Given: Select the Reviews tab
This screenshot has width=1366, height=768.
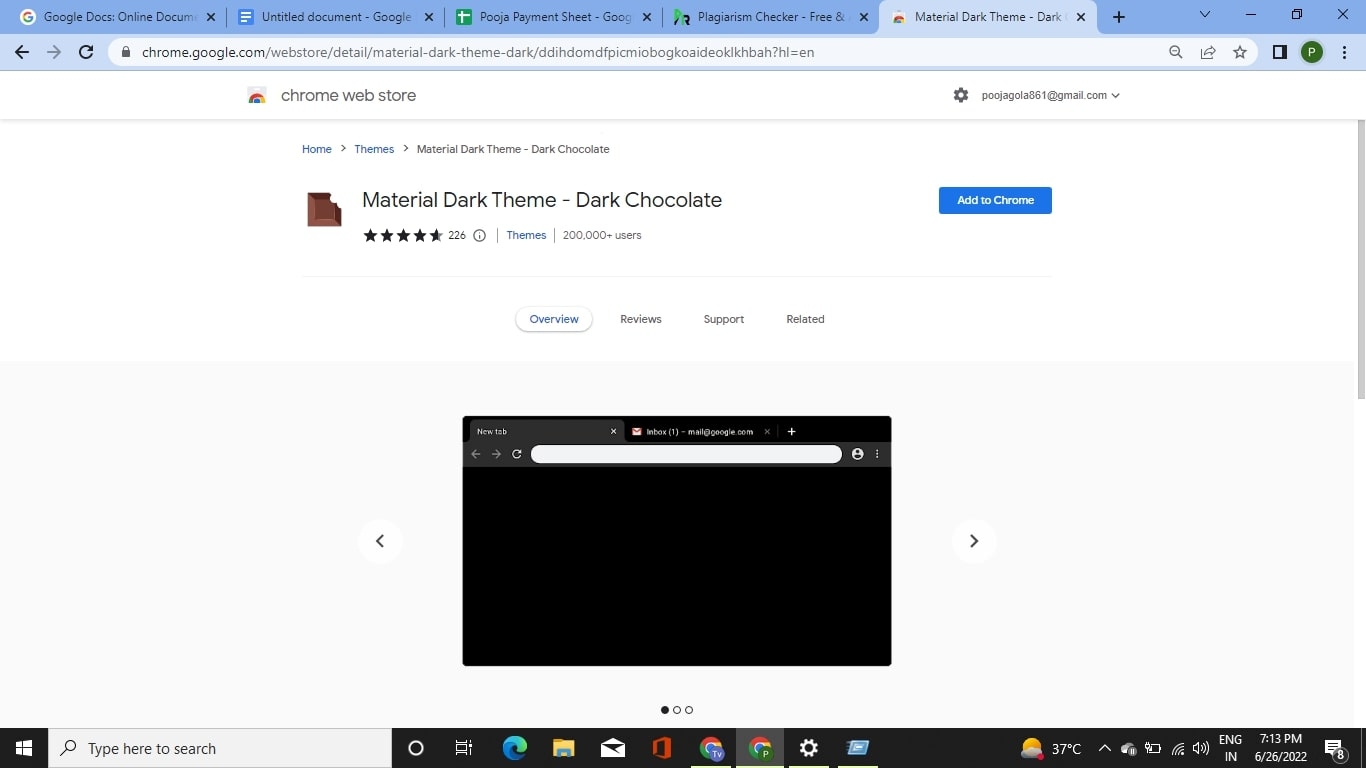Looking at the screenshot, I should (641, 319).
